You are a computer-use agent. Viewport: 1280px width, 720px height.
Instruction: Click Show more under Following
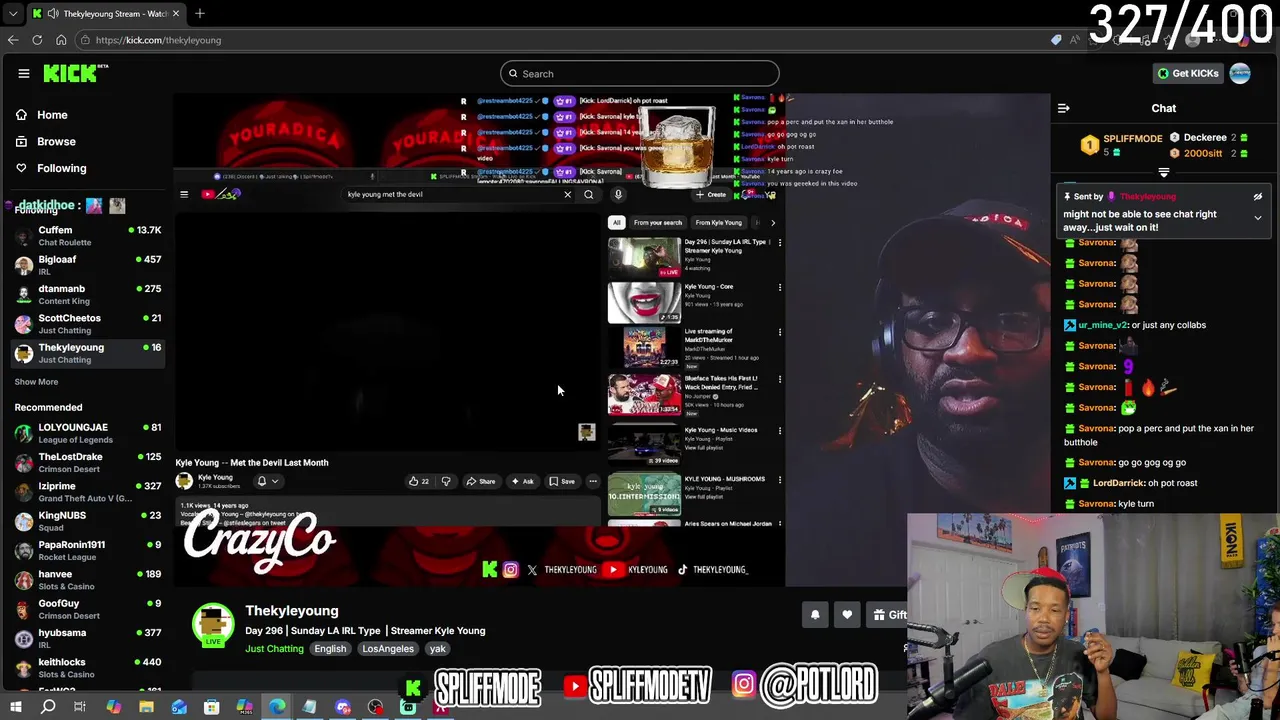tap(36, 382)
